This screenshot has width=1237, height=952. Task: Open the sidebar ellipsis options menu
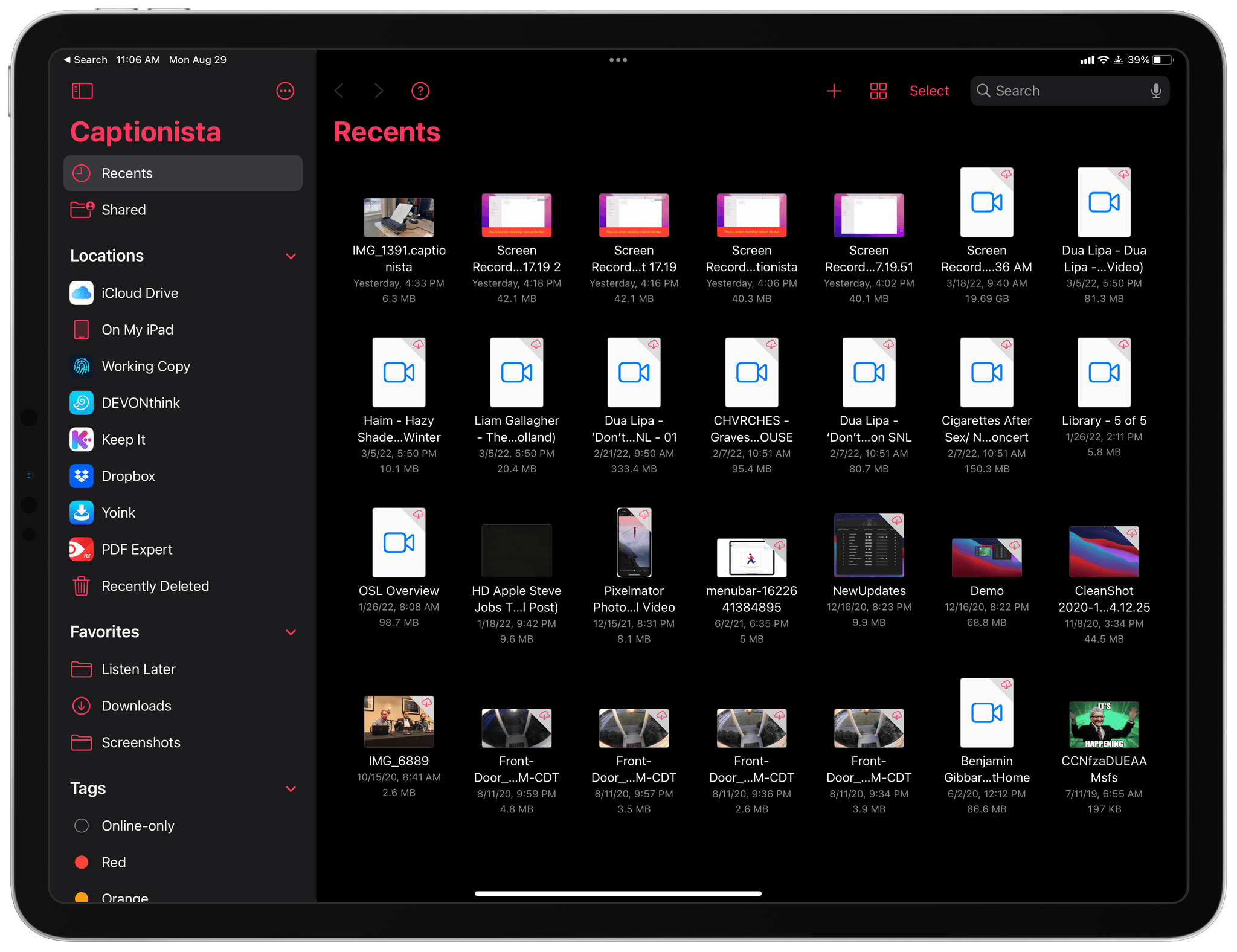click(285, 91)
